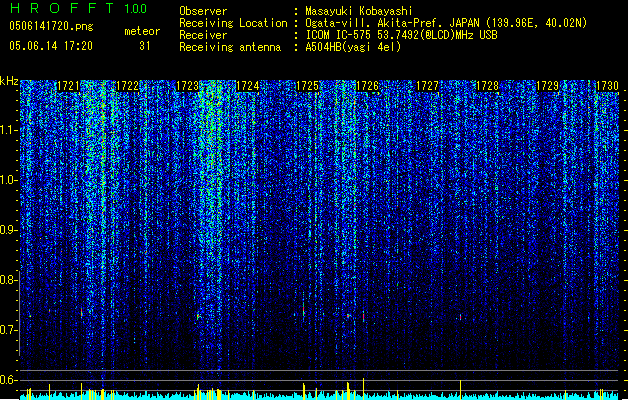Click the 1.0 kHz axis label

[x=9, y=180]
